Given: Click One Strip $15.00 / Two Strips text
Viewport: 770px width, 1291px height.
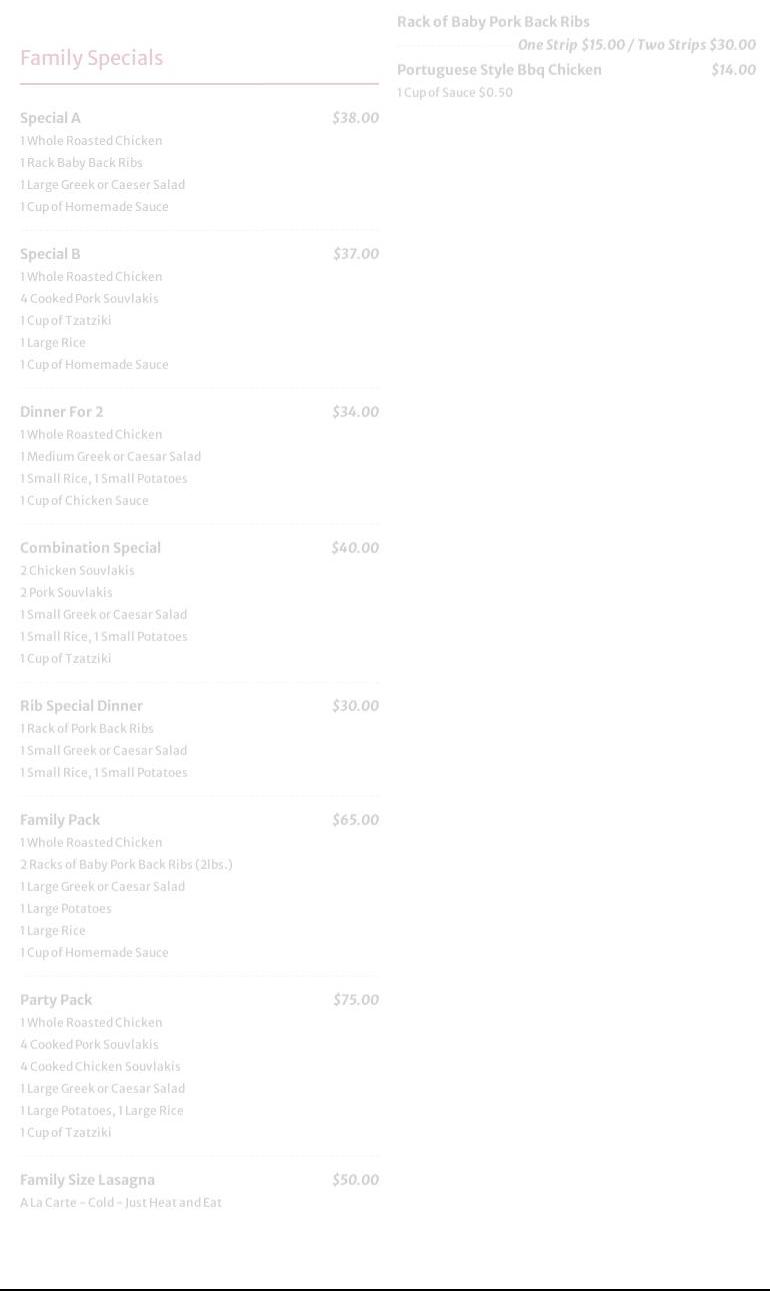Looking at the screenshot, I should pos(636,45).
